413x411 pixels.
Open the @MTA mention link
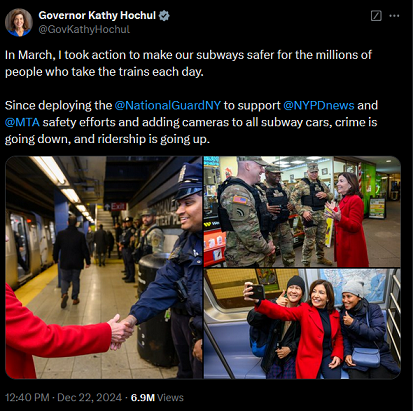(x=22, y=122)
